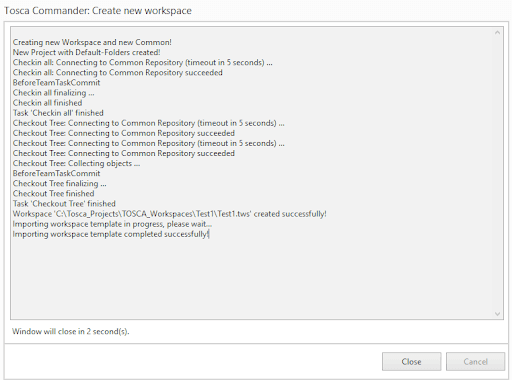Click the empty area of the log text box
This screenshot has width=512, height=380.
click(x=253, y=277)
